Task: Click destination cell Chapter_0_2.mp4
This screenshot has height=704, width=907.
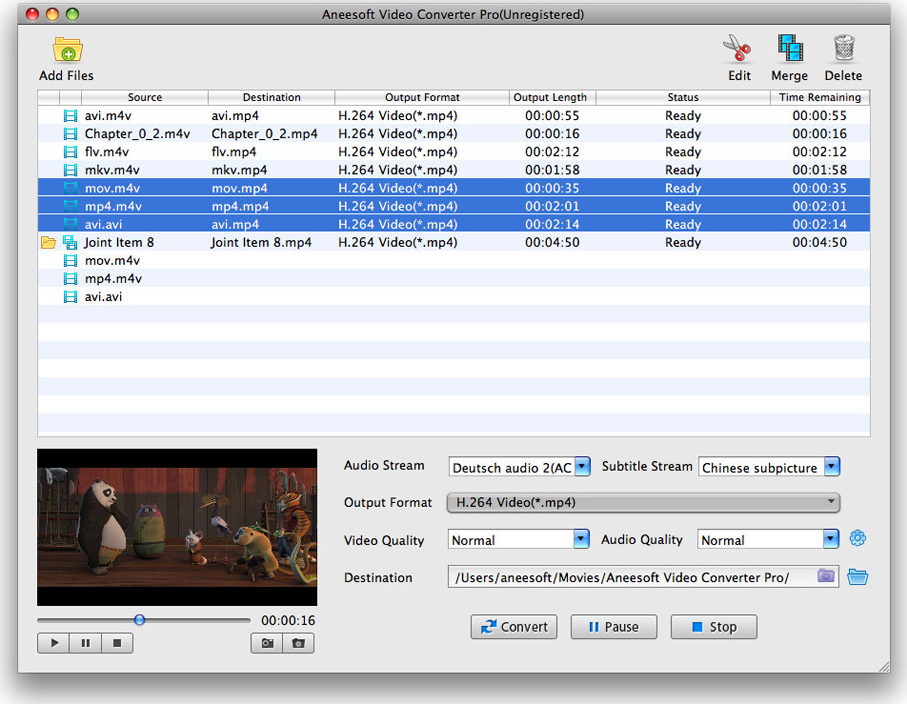Action: (x=264, y=134)
